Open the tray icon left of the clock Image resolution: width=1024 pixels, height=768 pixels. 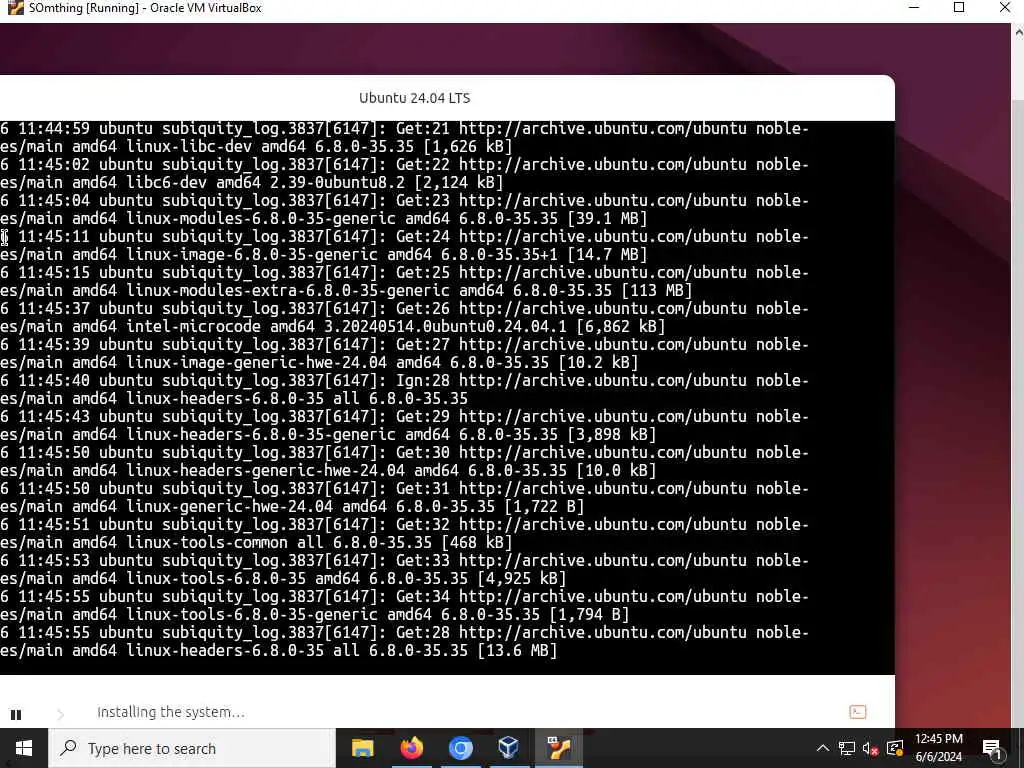coord(895,748)
